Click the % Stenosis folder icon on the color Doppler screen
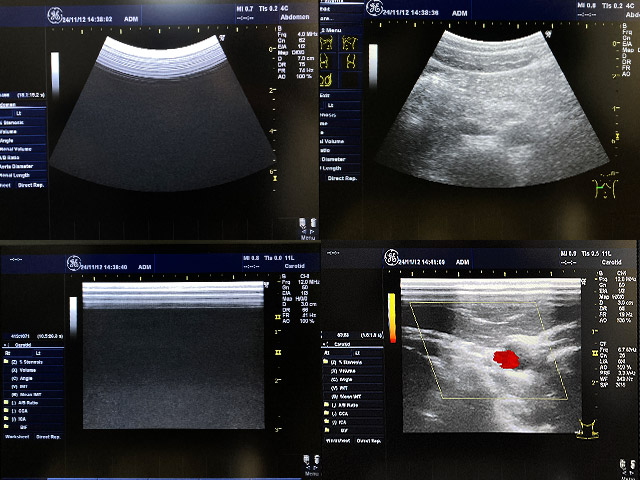This screenshot has width=640, height=480. coord(326,362)
